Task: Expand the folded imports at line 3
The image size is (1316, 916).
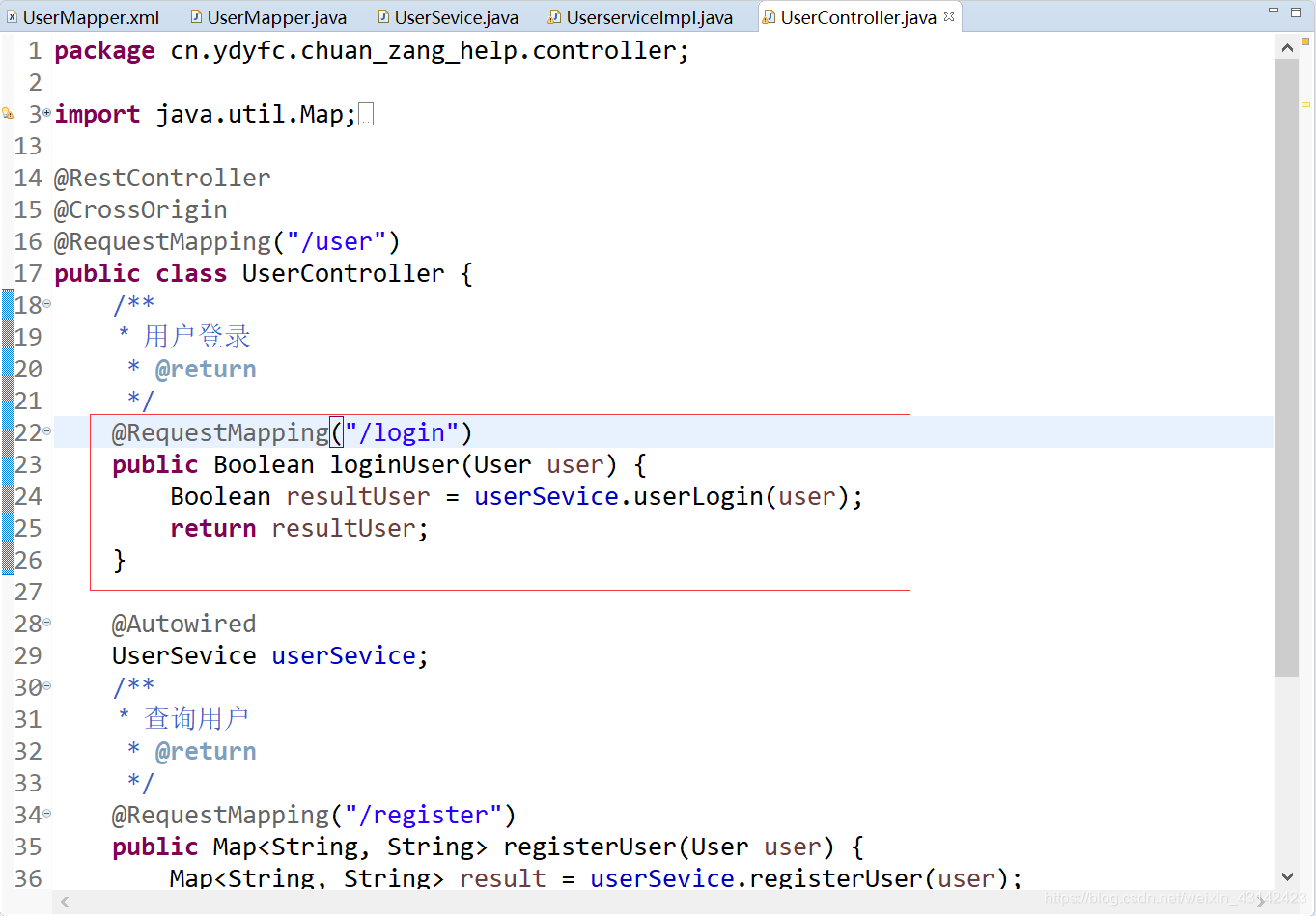Action: click(46, 114)
